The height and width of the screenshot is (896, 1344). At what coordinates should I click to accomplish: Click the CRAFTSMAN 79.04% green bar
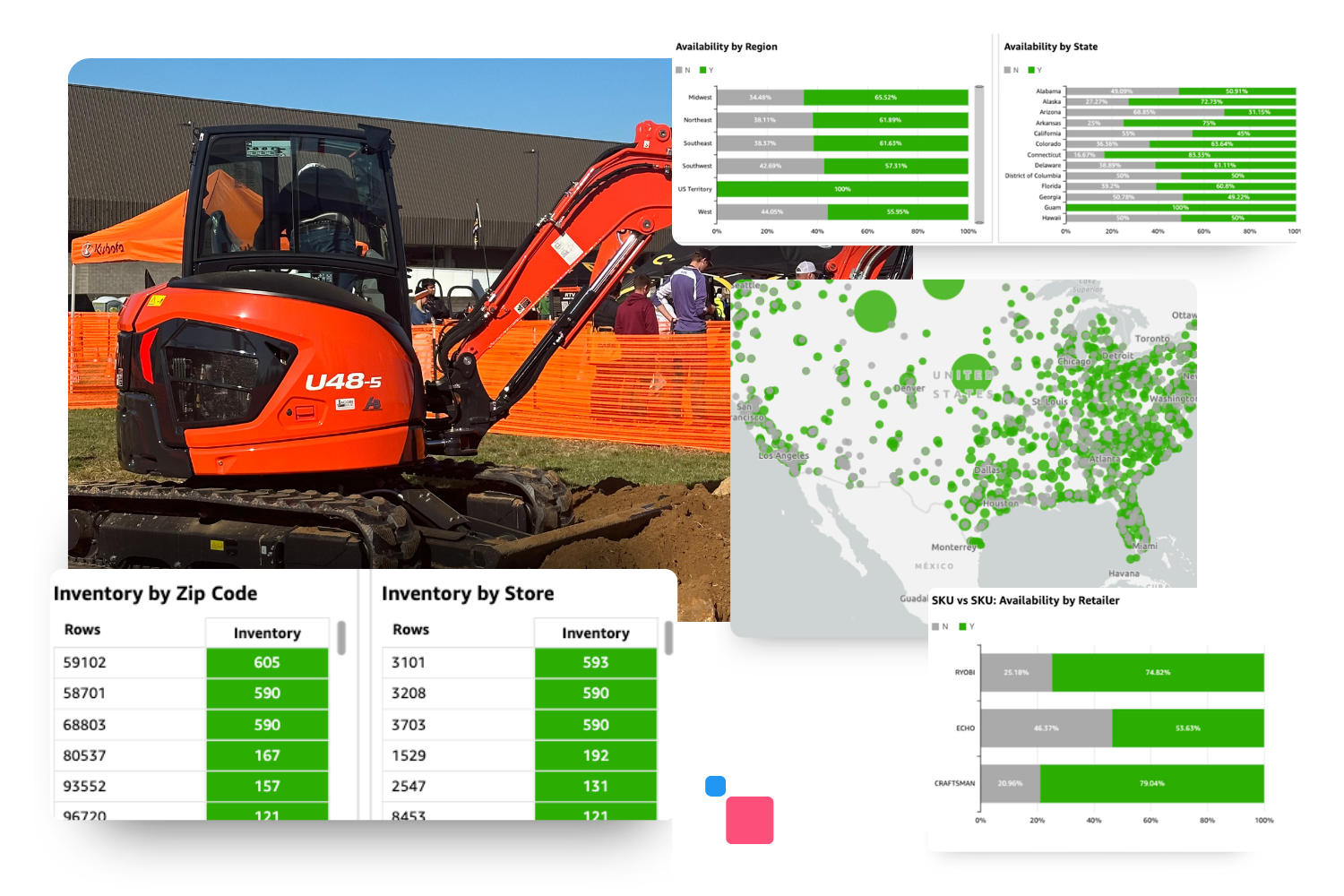1151,783
